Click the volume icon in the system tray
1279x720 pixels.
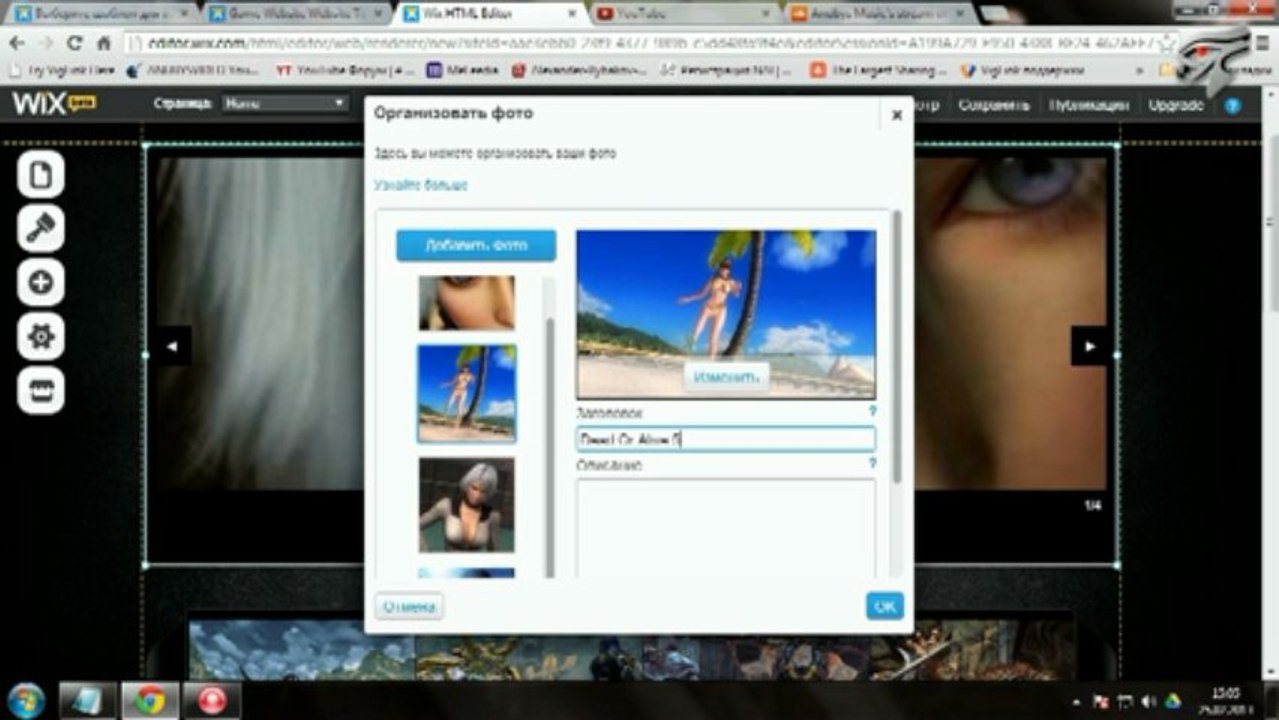[1149, 702]
